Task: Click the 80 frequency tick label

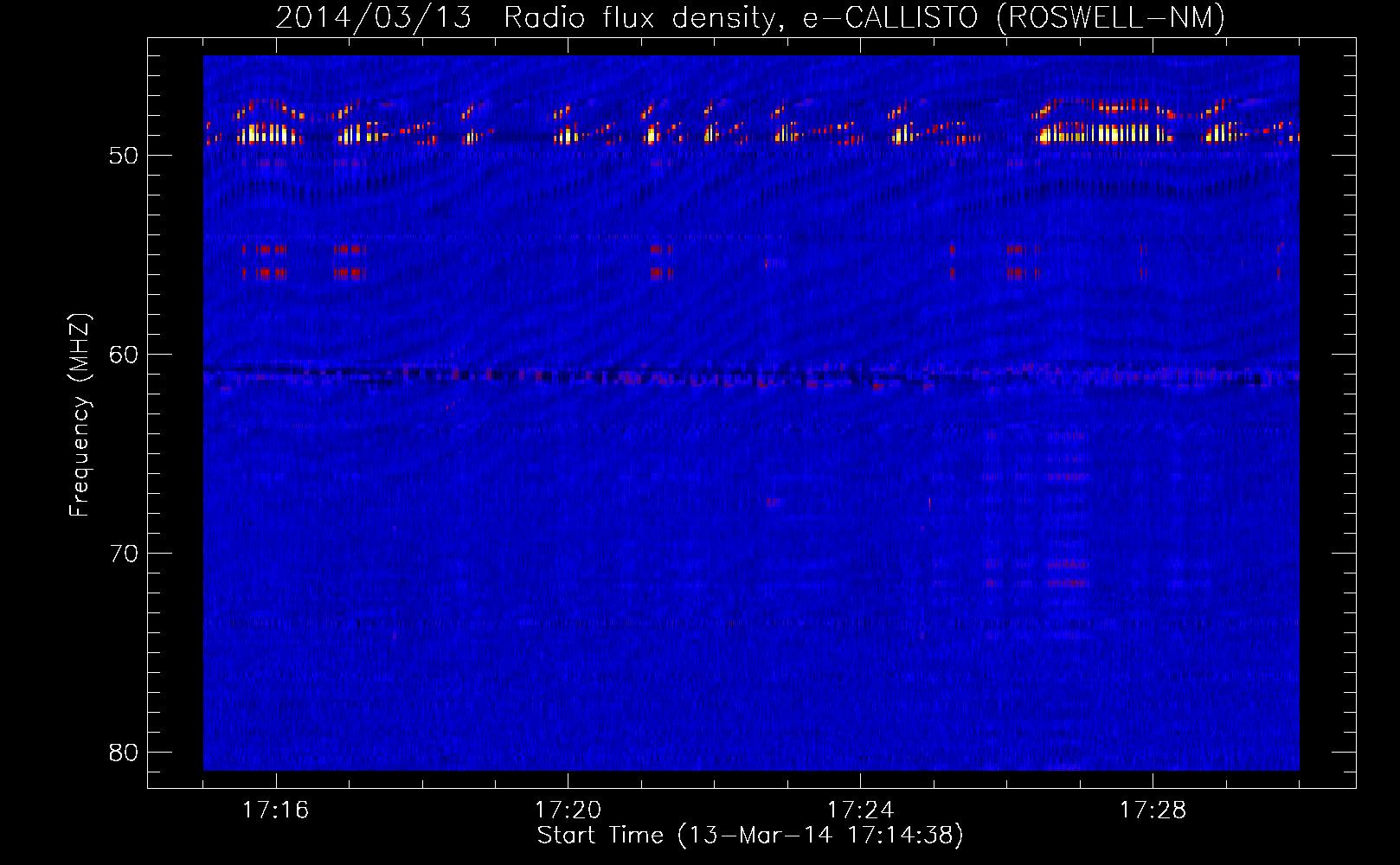Action: [x=124, y=753]
